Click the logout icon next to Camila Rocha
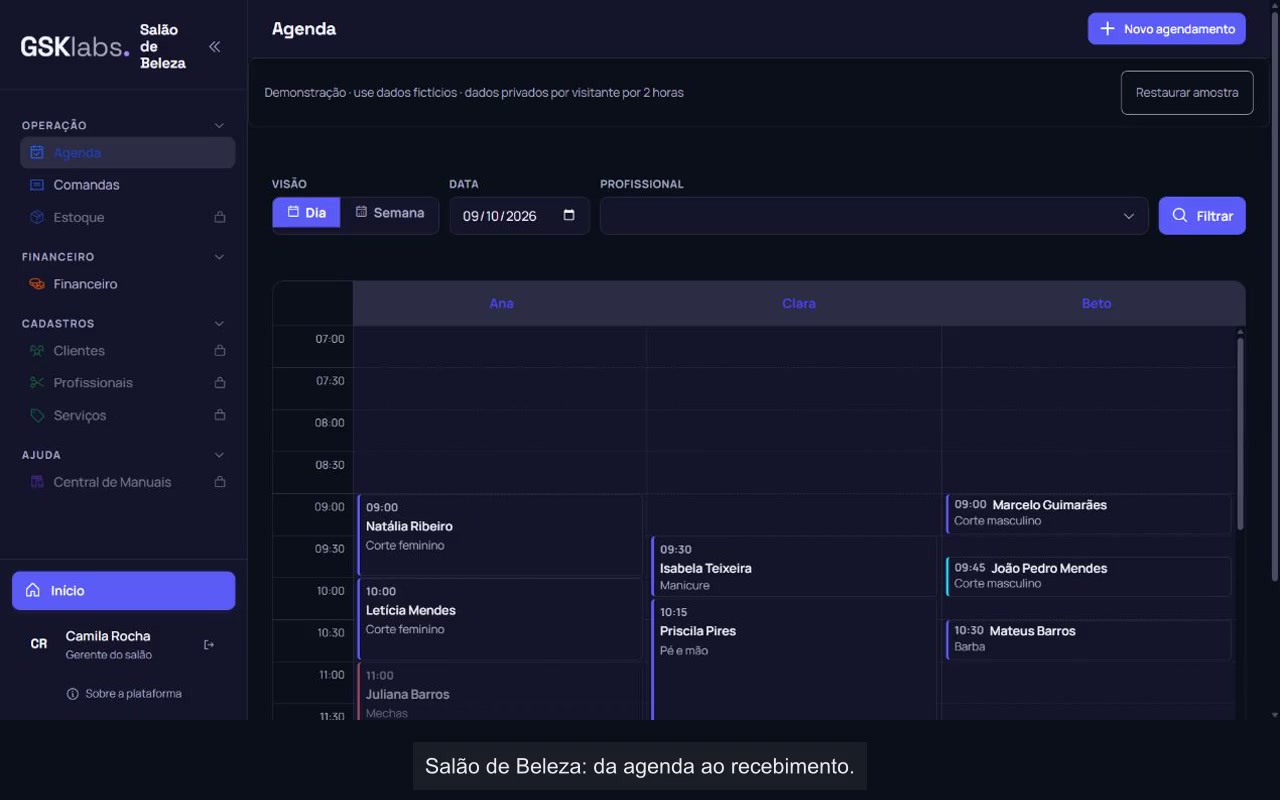Image resolution: width=1280 pixels, height=800 pixels. [x=209, y=645]
